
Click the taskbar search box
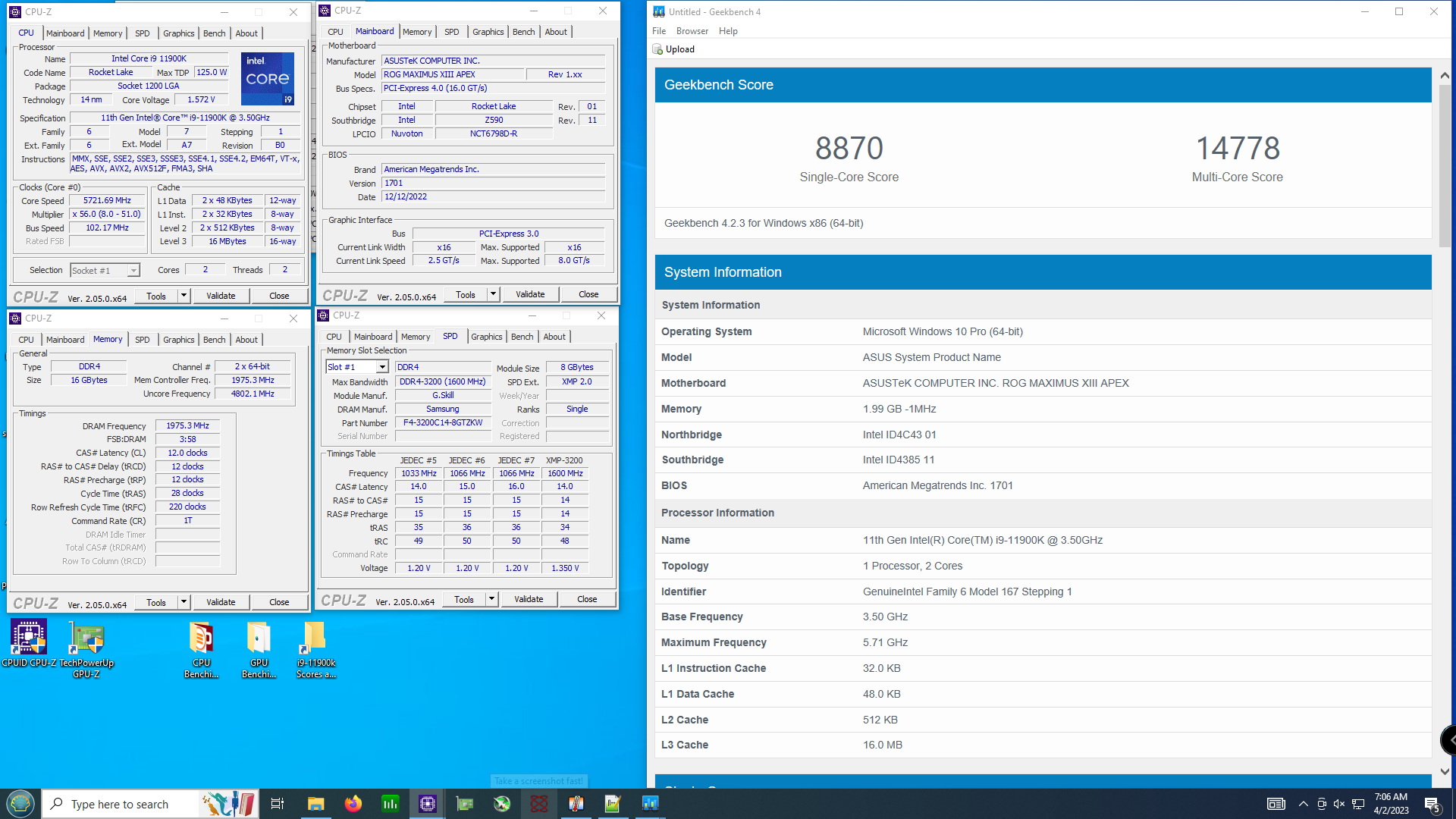(150, 804)
